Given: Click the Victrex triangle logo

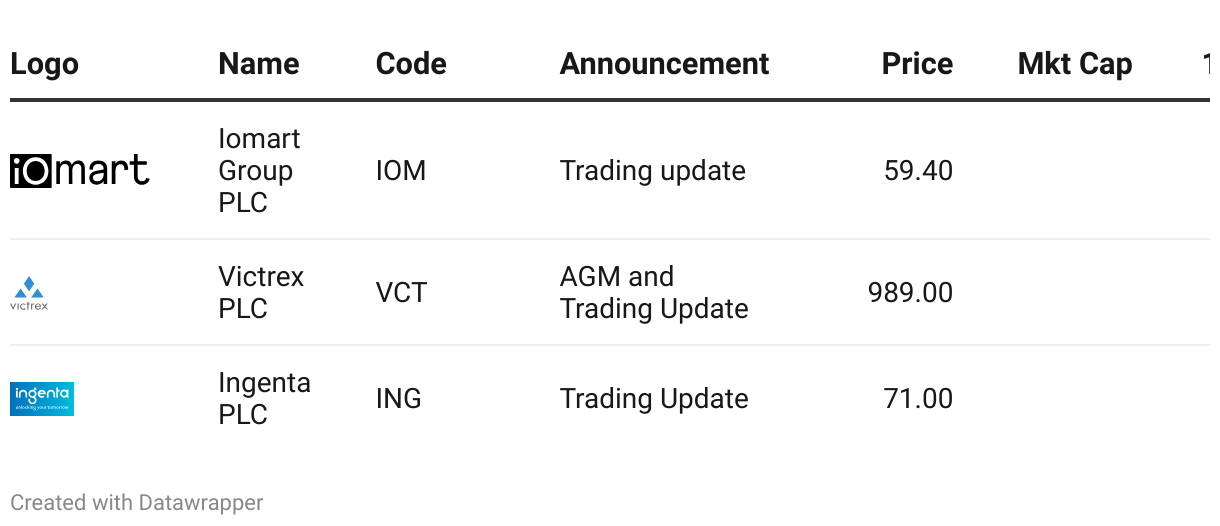Looking at the screenshot, I should coord(29,293).
